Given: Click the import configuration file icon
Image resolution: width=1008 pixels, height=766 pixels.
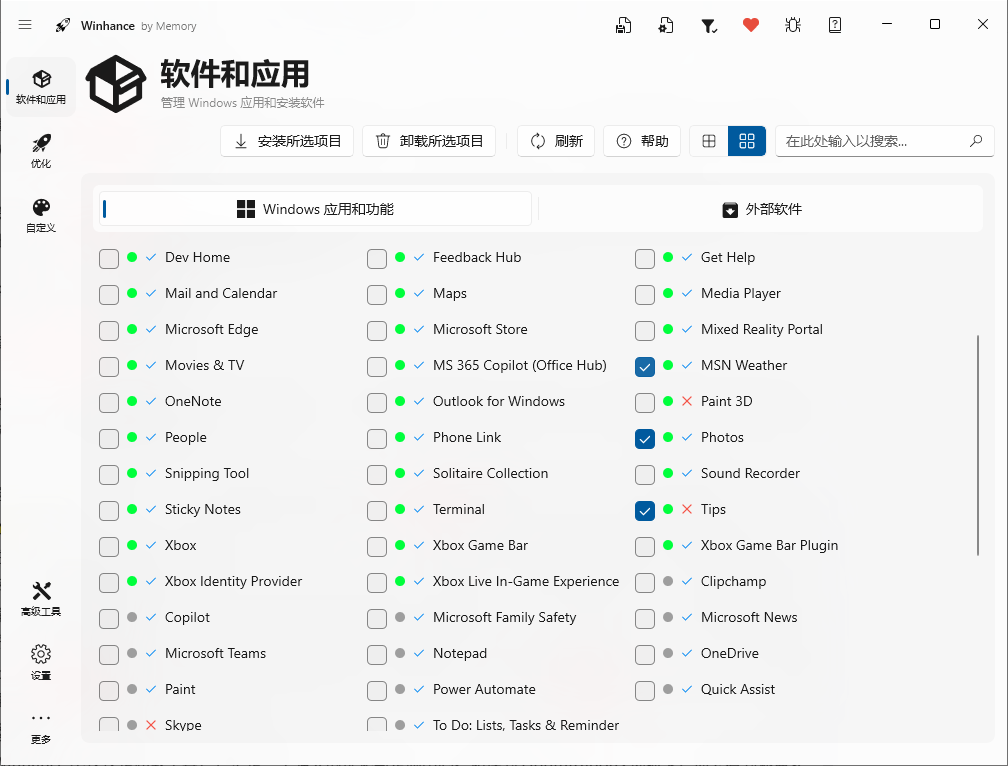Looking at the screenshot, I should tap(666, 24).
